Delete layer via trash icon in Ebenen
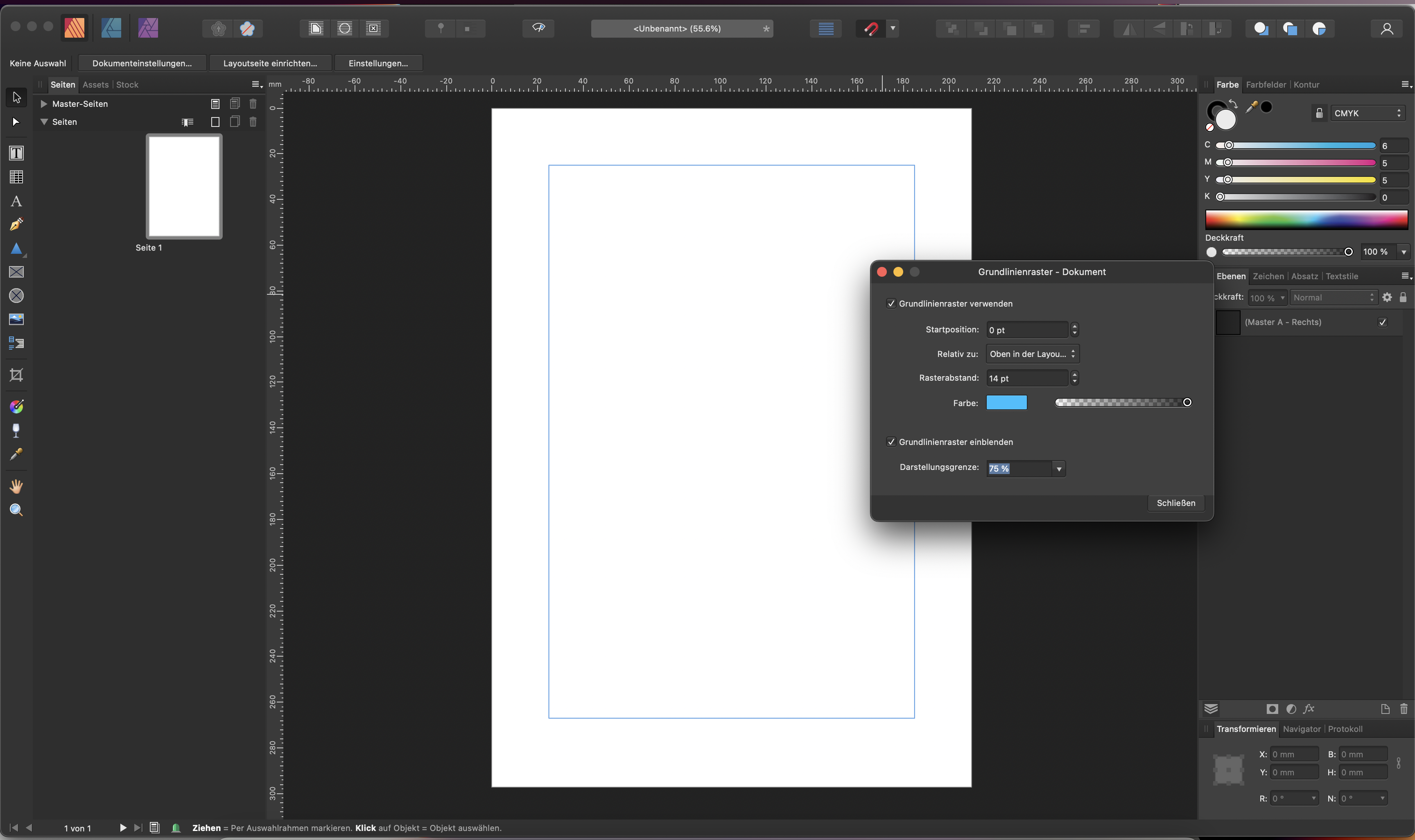 (x=1404, y=709)
